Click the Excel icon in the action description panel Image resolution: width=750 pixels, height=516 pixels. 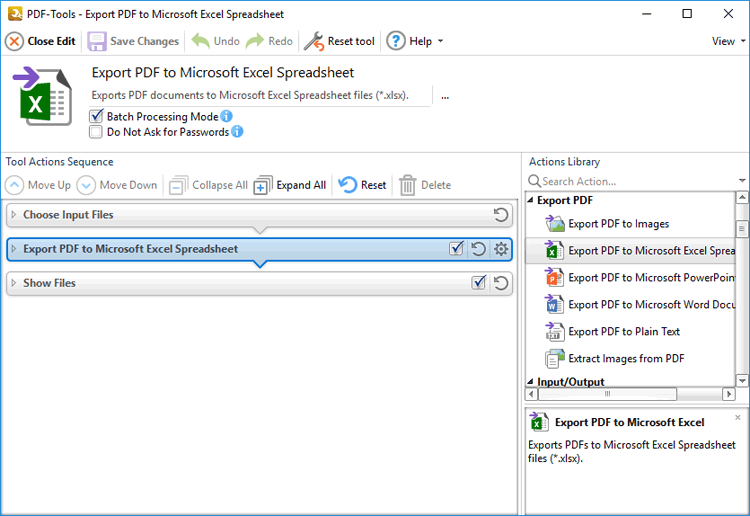coord(539,422)
